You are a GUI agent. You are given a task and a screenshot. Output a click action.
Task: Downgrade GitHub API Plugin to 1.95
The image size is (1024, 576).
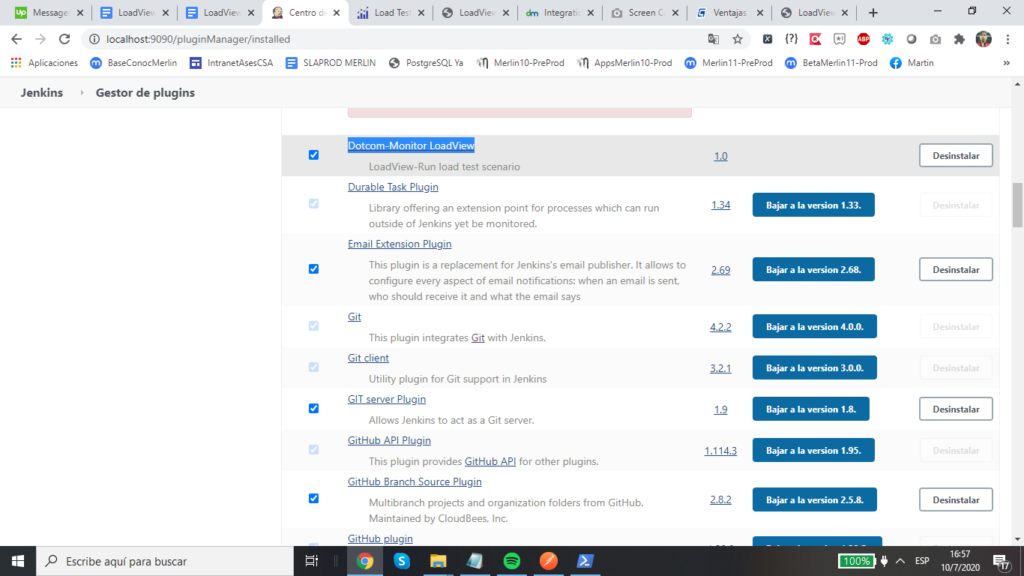click(813, 450)
